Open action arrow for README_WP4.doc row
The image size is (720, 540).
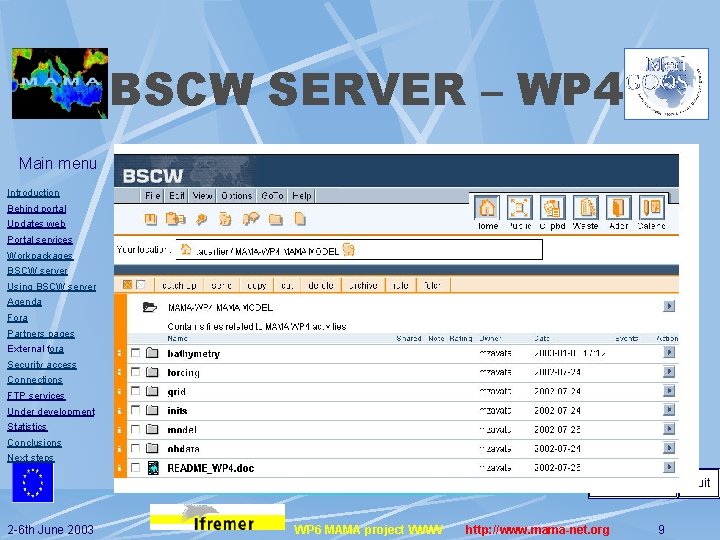click(669, 467)
